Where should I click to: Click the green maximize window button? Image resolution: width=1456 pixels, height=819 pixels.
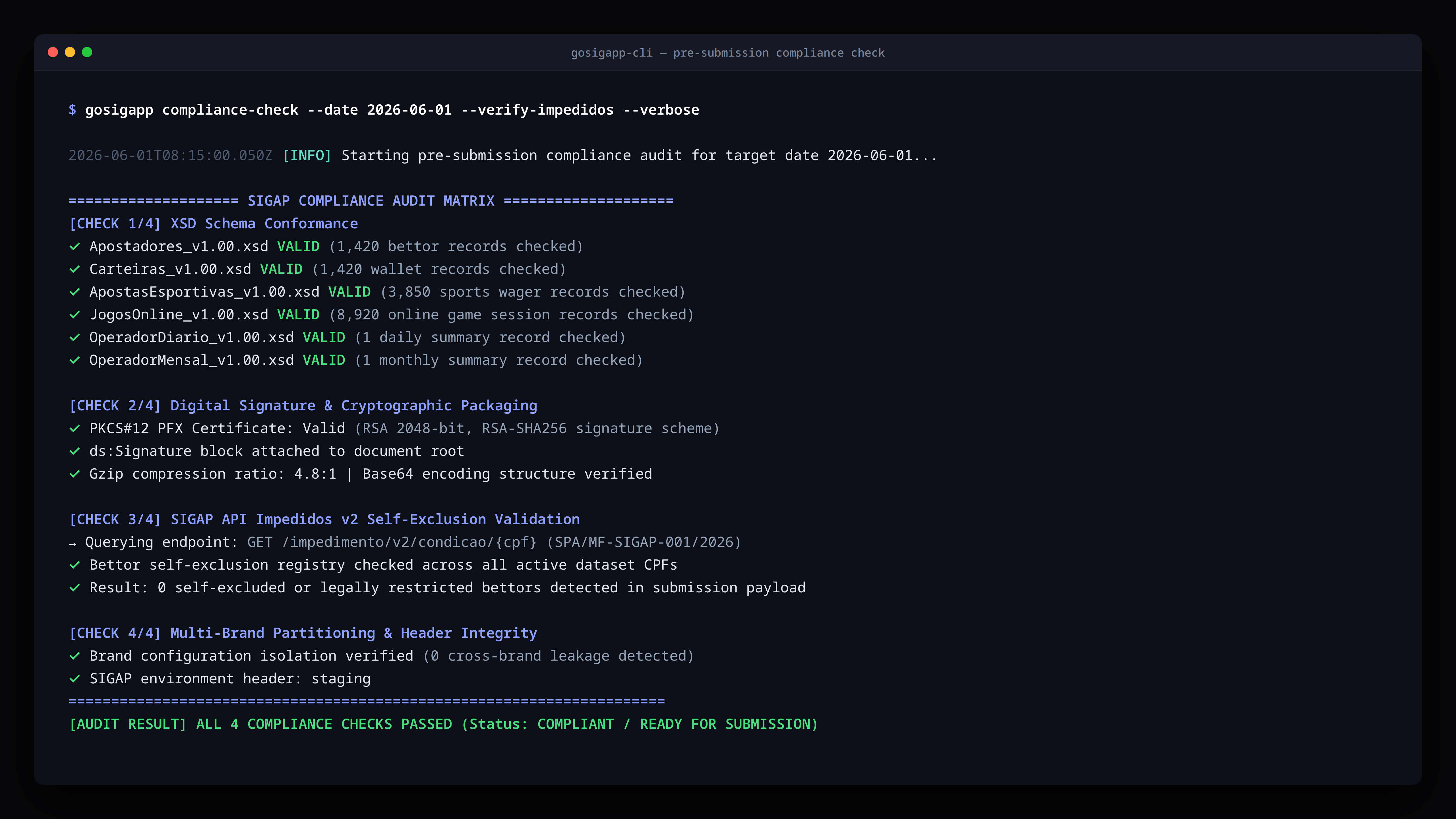(x=87, y=52)
